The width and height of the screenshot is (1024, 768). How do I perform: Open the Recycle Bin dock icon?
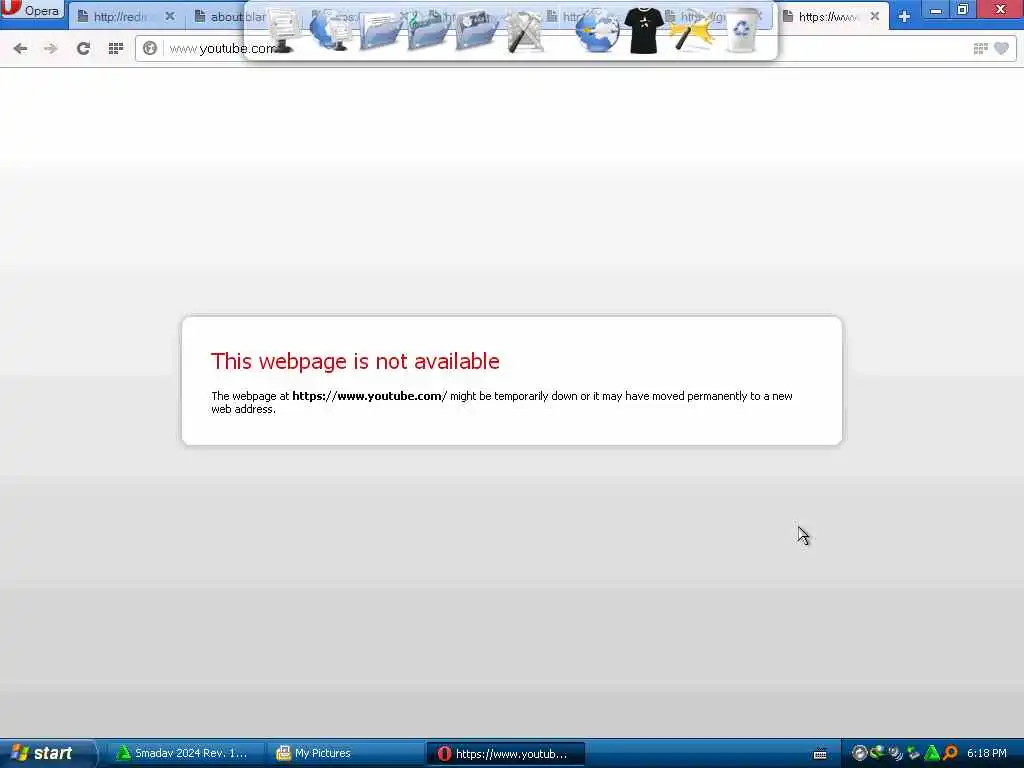[741, 30]
